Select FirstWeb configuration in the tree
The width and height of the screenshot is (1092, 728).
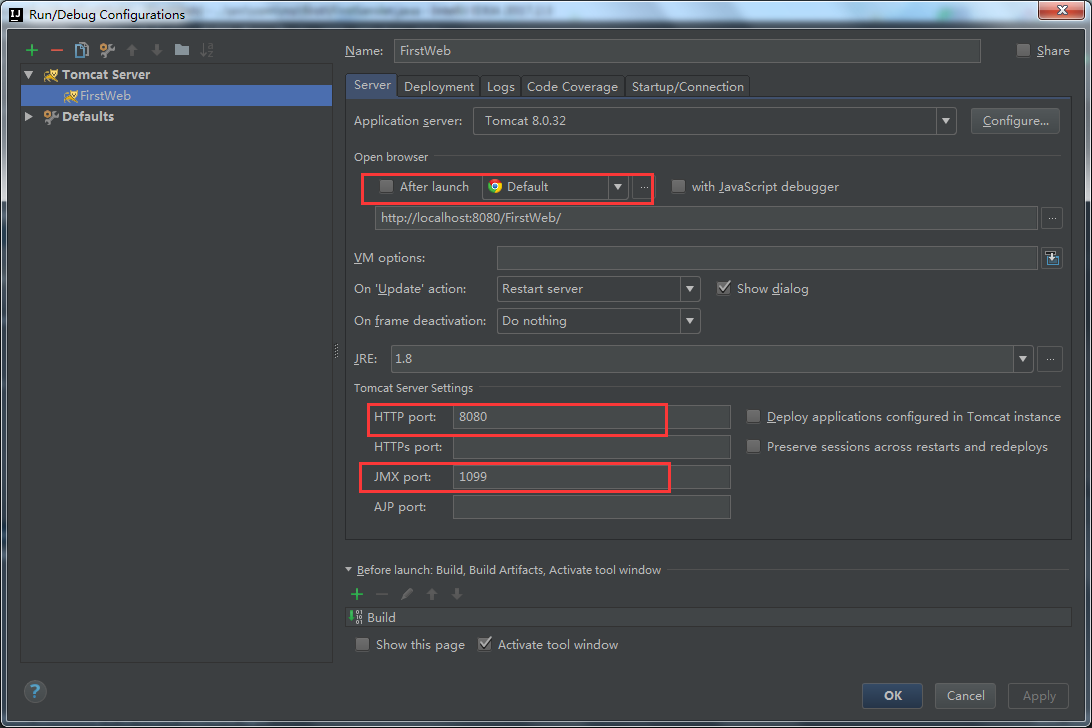[x=176, y=95]
